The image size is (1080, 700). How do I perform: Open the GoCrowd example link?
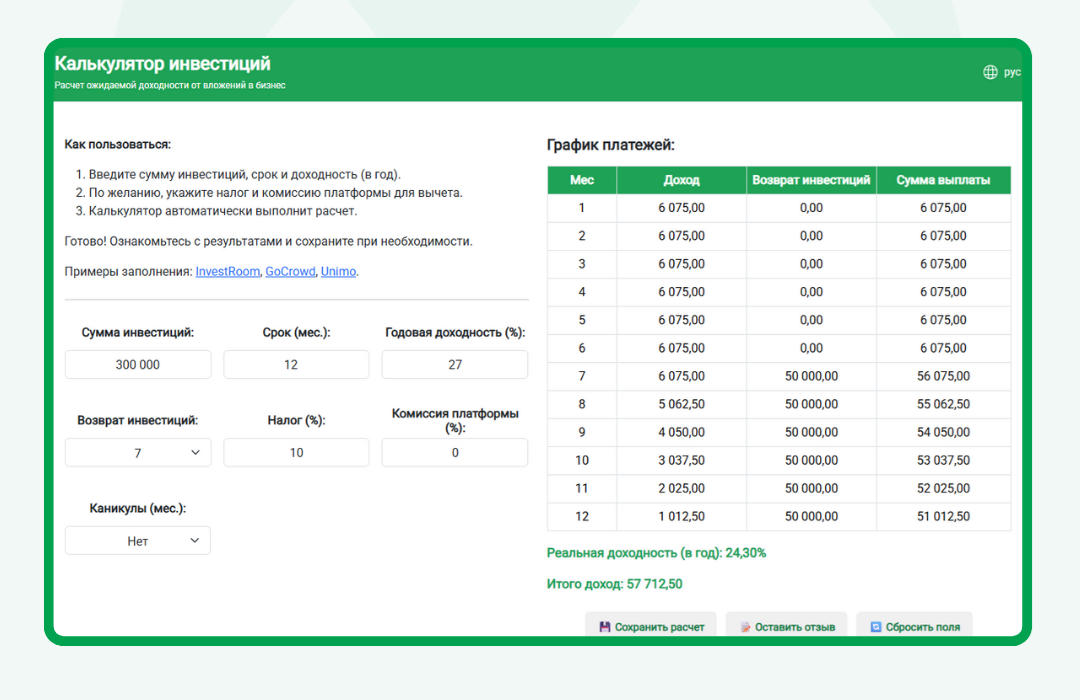(x=290, y=271)
